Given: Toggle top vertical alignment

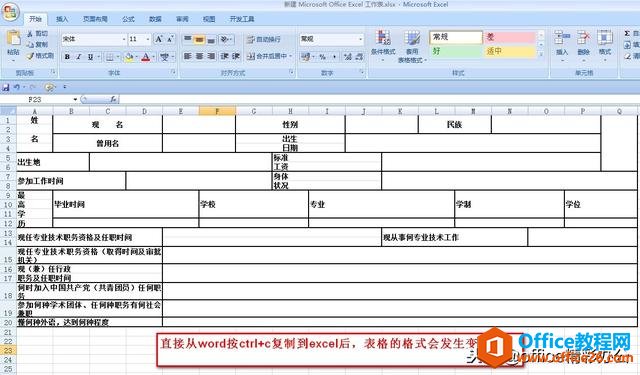Looking at the screenshot, I should tap(187, 39).
